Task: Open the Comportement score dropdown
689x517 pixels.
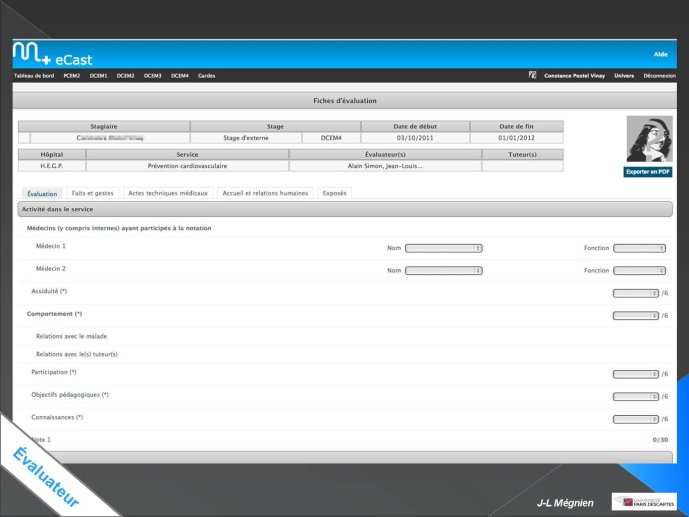Action: (x=636, y=315)
